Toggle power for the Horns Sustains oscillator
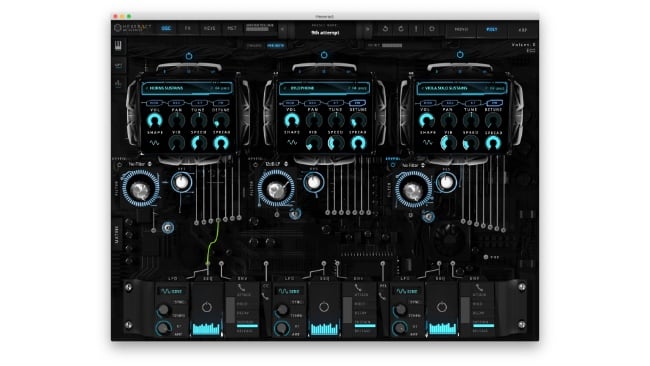The width and height of the screenshot is (650, 366). [x=189, y=56]
